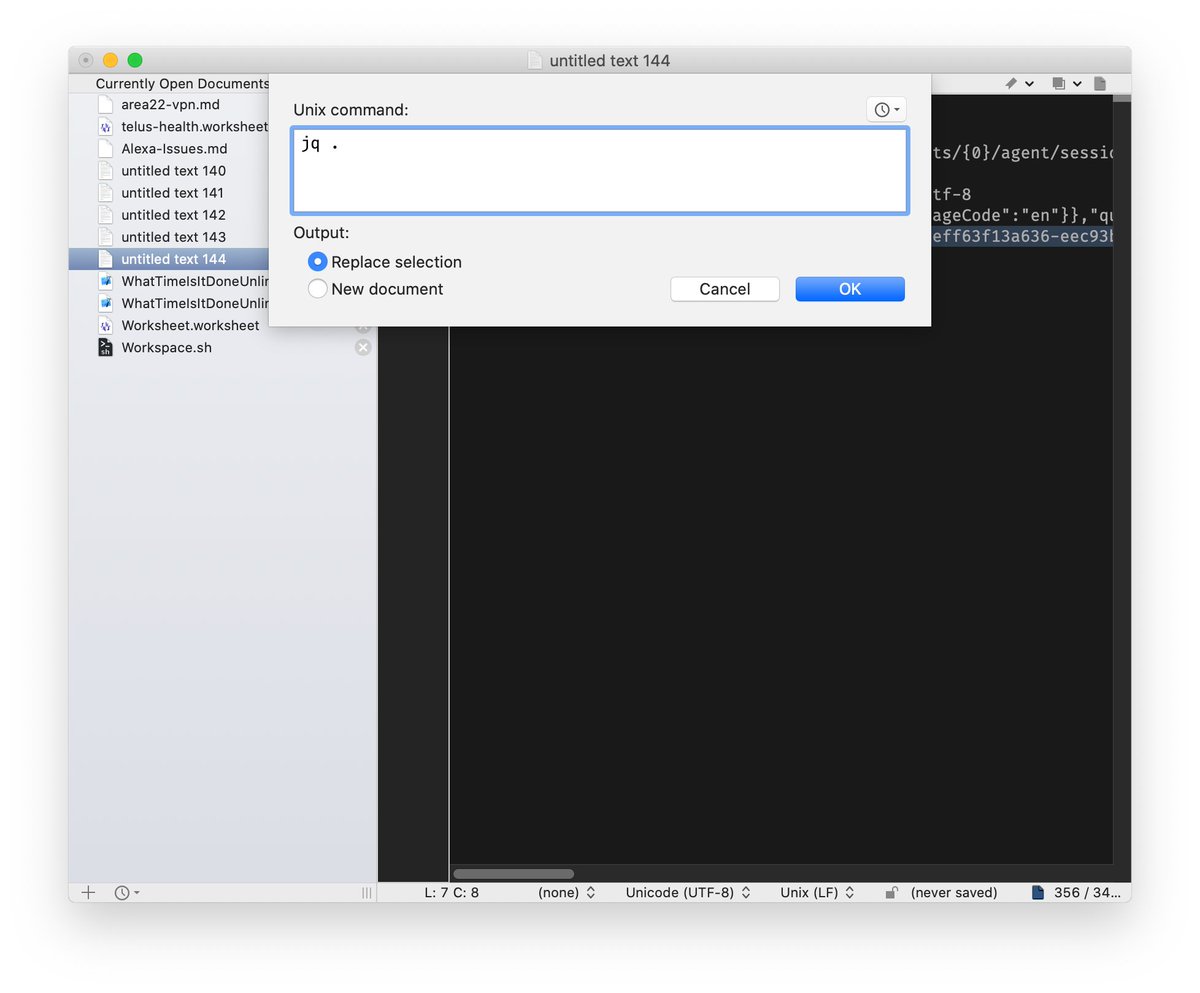Click the untitled text 144 title bar document icon

tap(535, 61)
